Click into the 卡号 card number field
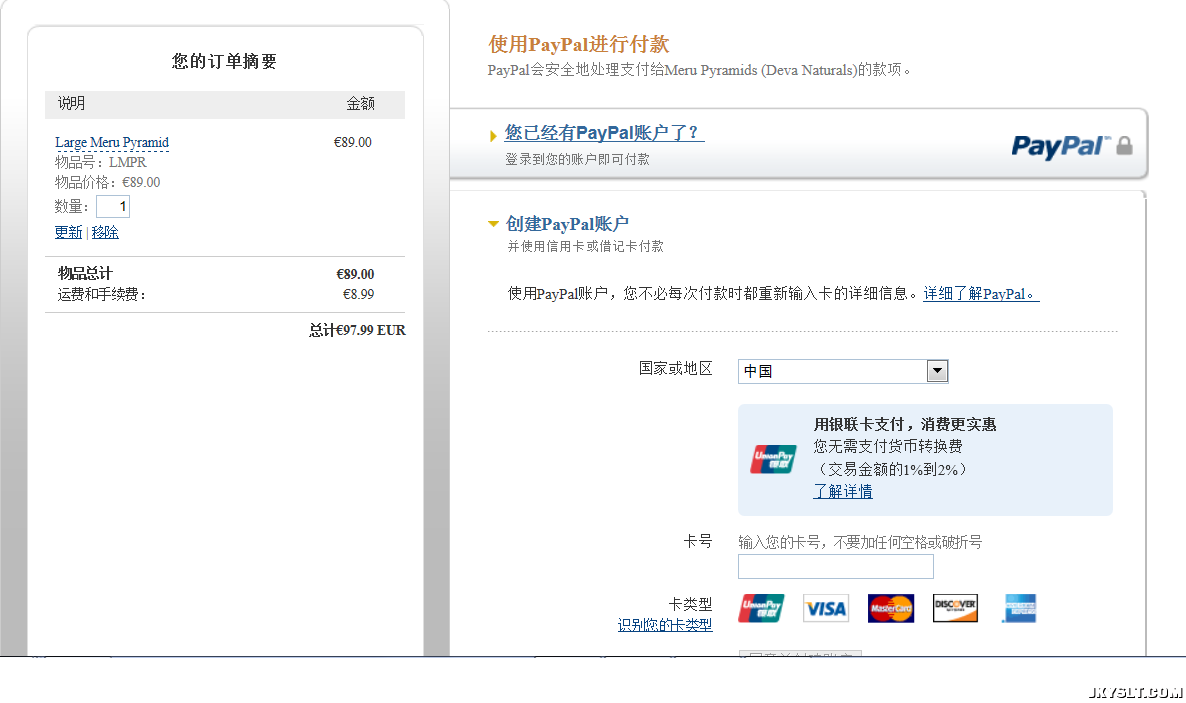 [836, 567]
